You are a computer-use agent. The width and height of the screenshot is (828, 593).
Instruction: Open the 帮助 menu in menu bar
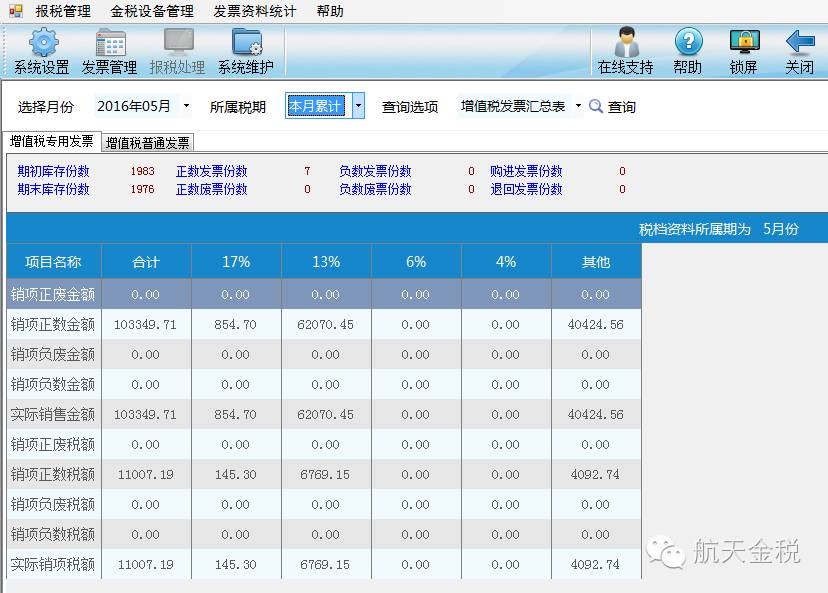[330, 11]
